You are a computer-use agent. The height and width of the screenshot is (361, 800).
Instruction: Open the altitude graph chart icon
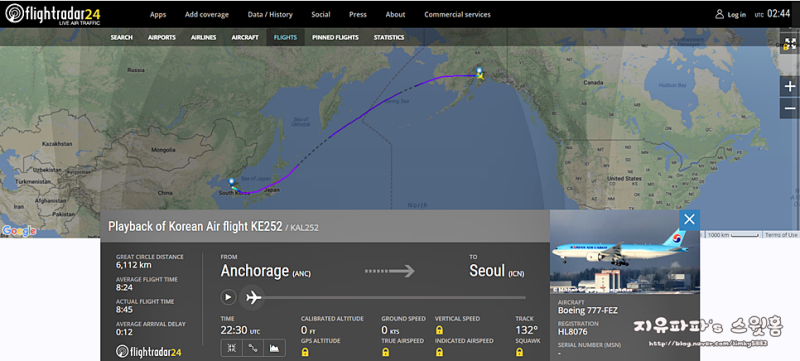274,348
